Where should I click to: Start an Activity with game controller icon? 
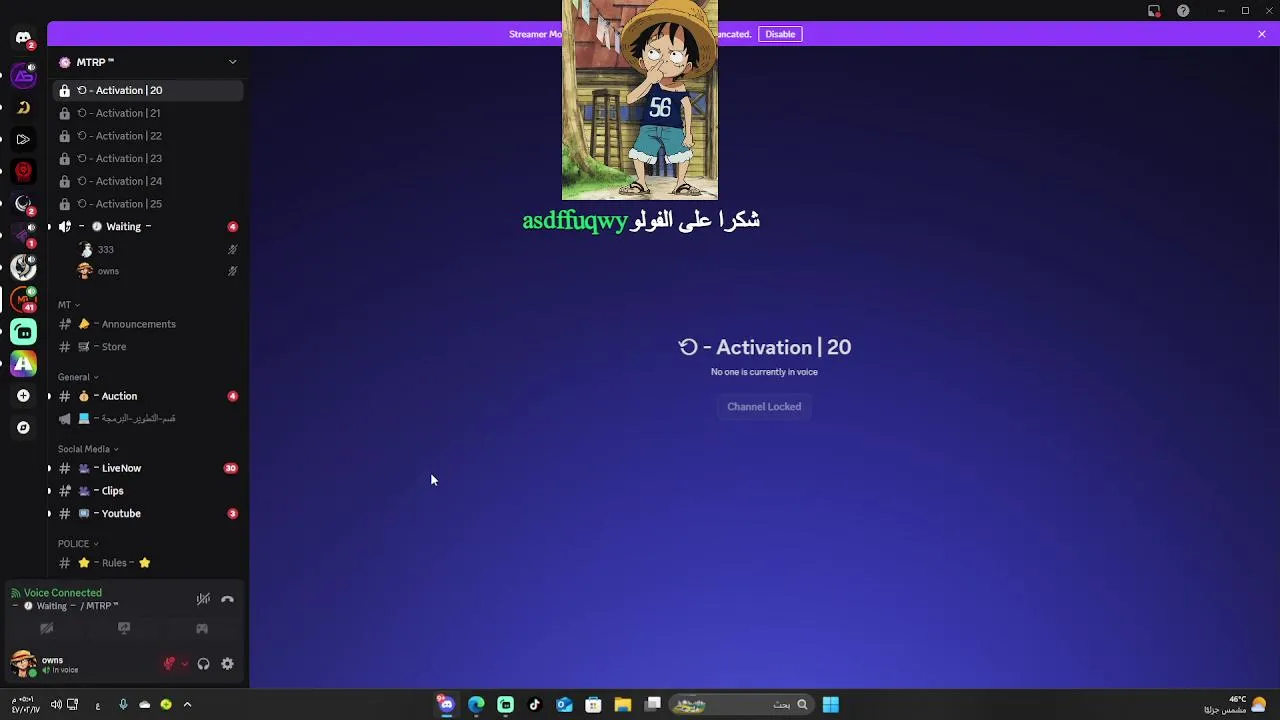[x=202, y=629]
